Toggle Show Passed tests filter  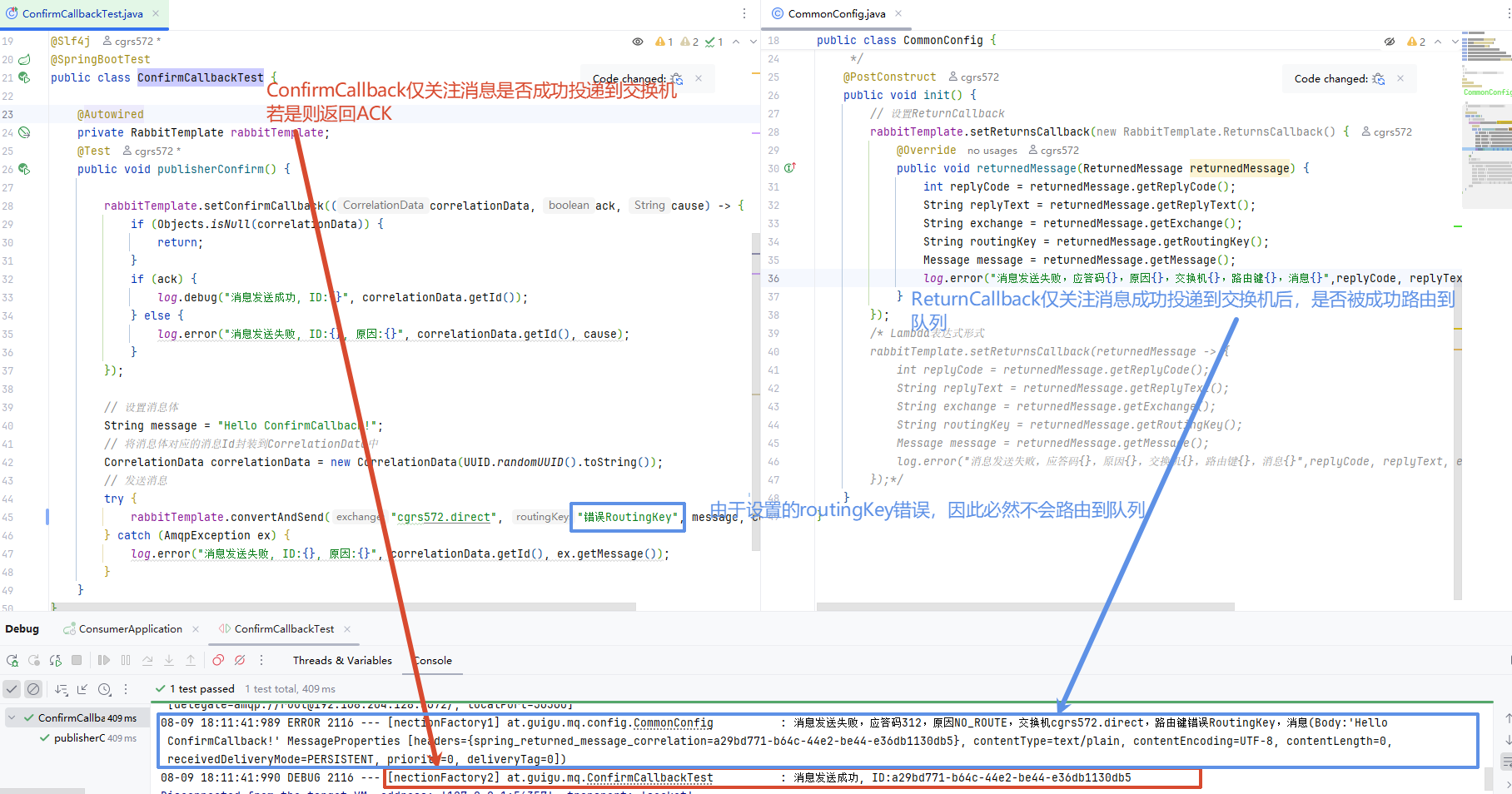[x=12, y=689]
